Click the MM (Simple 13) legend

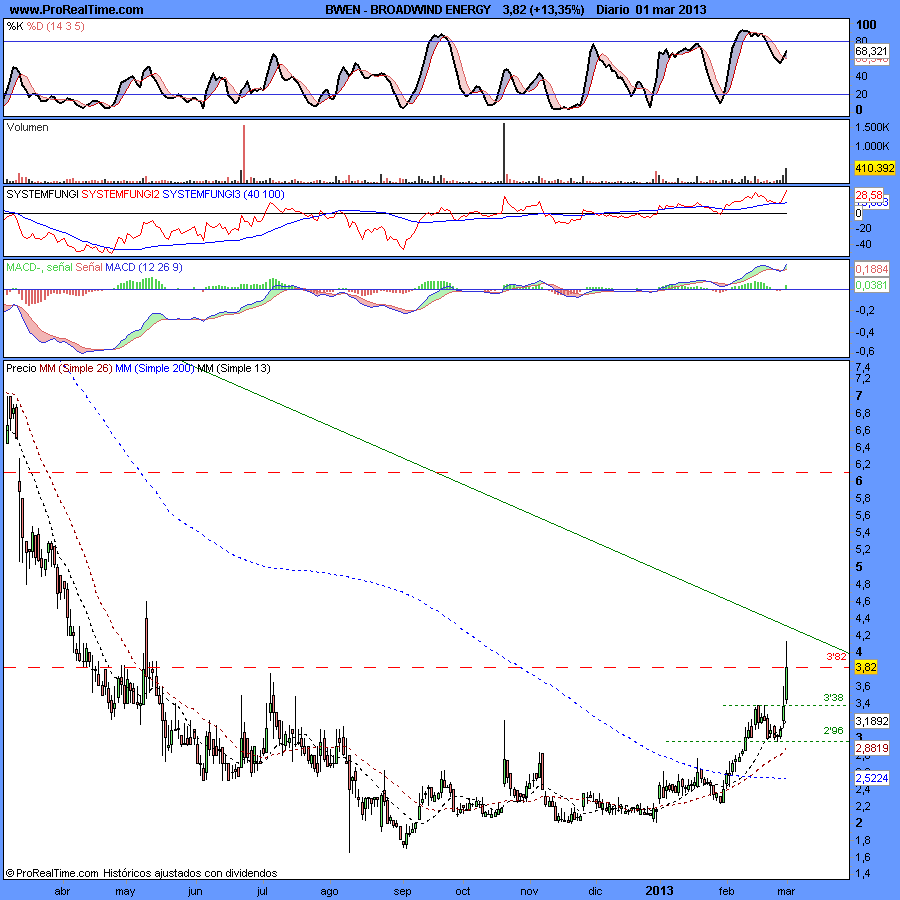pos(234,368)
